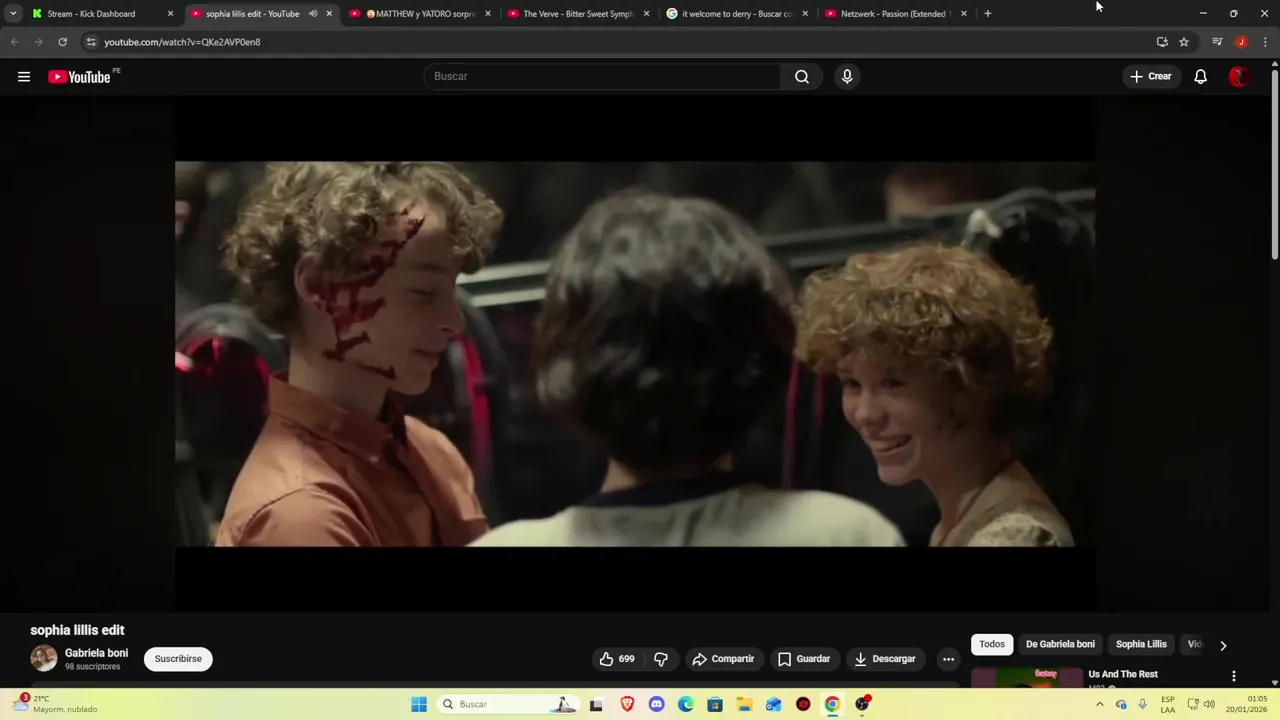Click the Windows taskbar search box
1280x720 pixels.
(x=508, y=704)
